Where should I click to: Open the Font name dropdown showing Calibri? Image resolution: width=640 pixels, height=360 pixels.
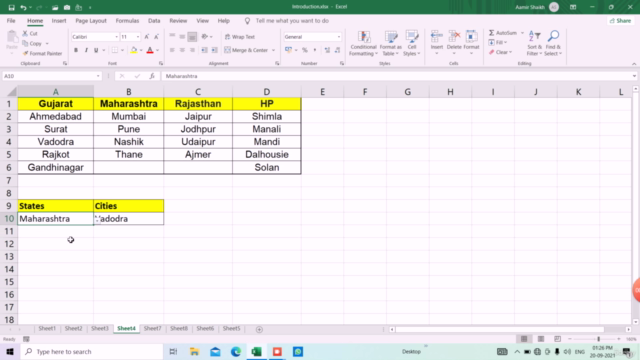tap(116, 37)
